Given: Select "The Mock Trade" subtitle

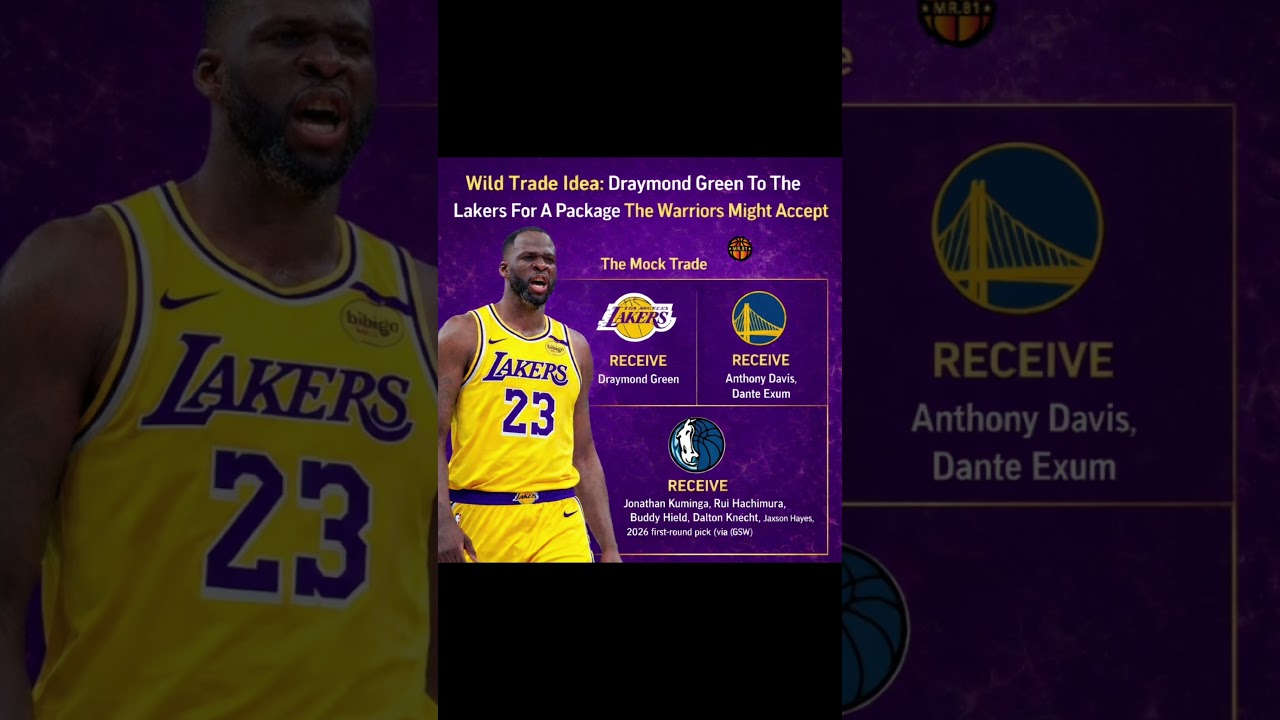Looking at the screenshot, I should [x=653, y=264].
